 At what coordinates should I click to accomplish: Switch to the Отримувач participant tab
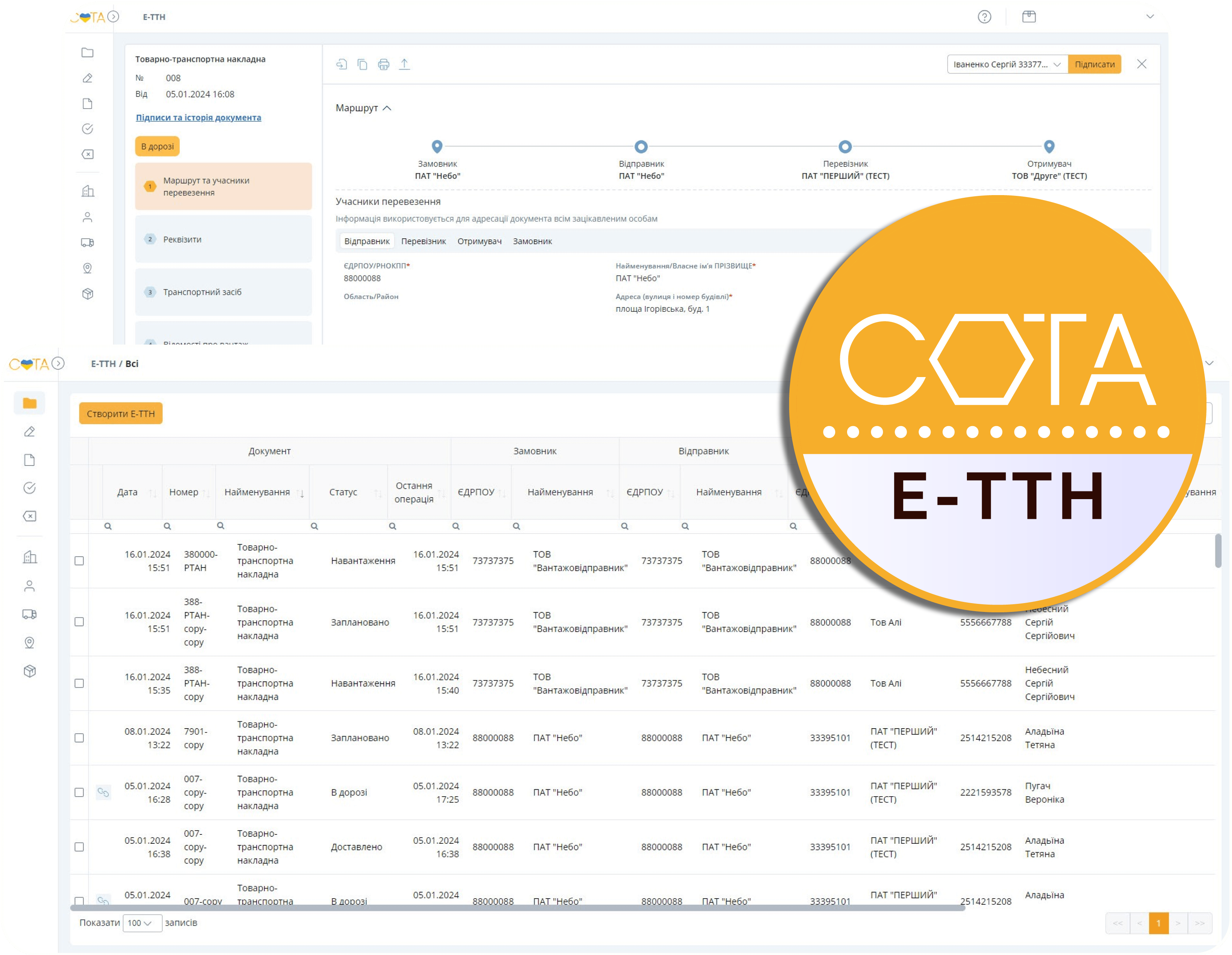480,241
